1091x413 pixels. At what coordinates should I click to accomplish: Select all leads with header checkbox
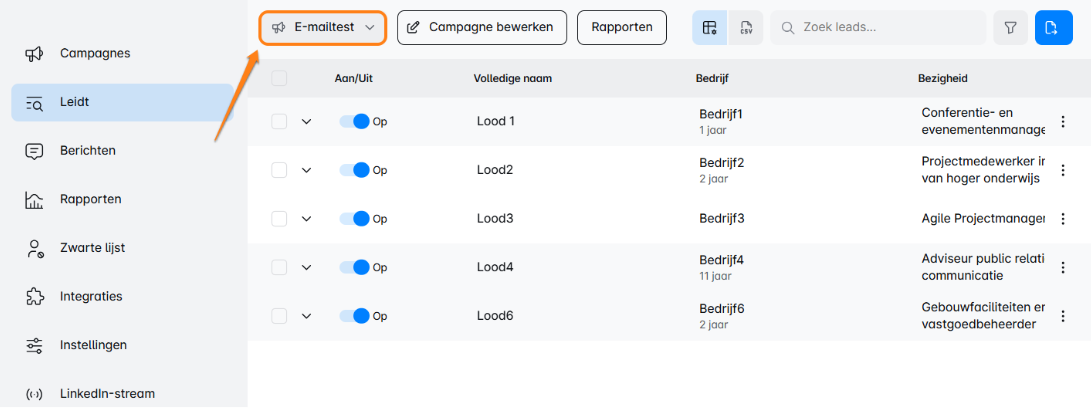coord(279,78)
